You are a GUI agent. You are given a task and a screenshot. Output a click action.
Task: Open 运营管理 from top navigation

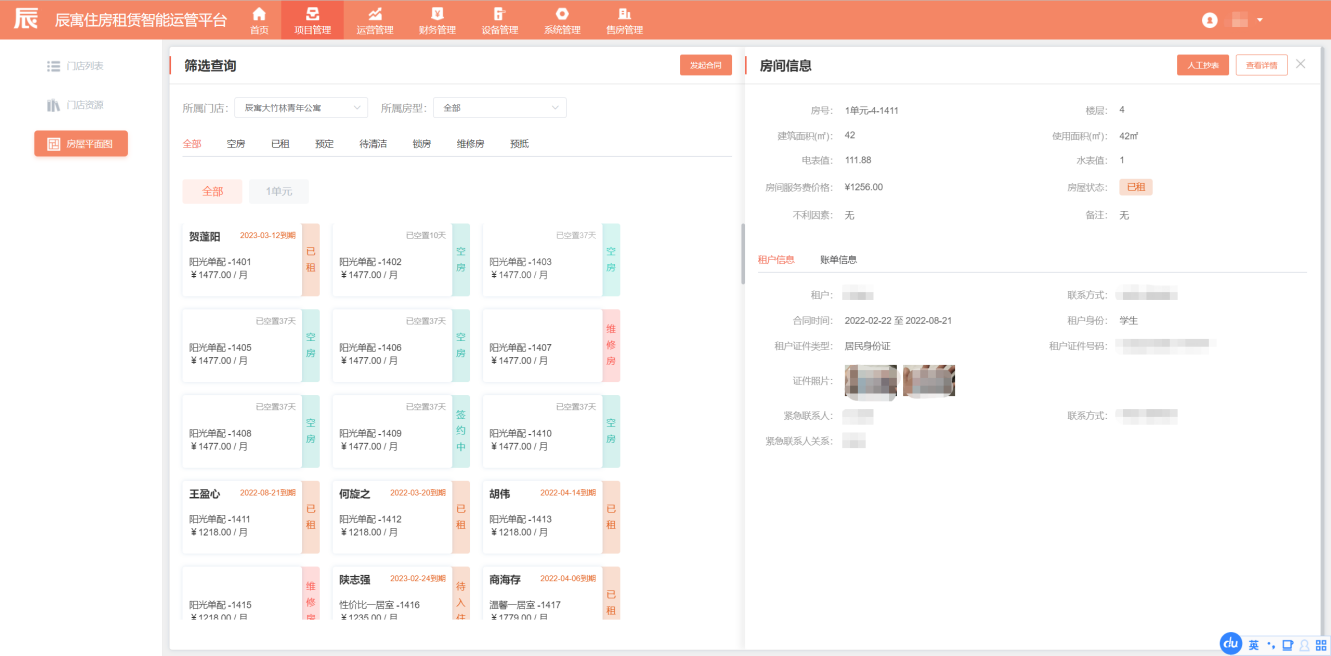(375, 14)
